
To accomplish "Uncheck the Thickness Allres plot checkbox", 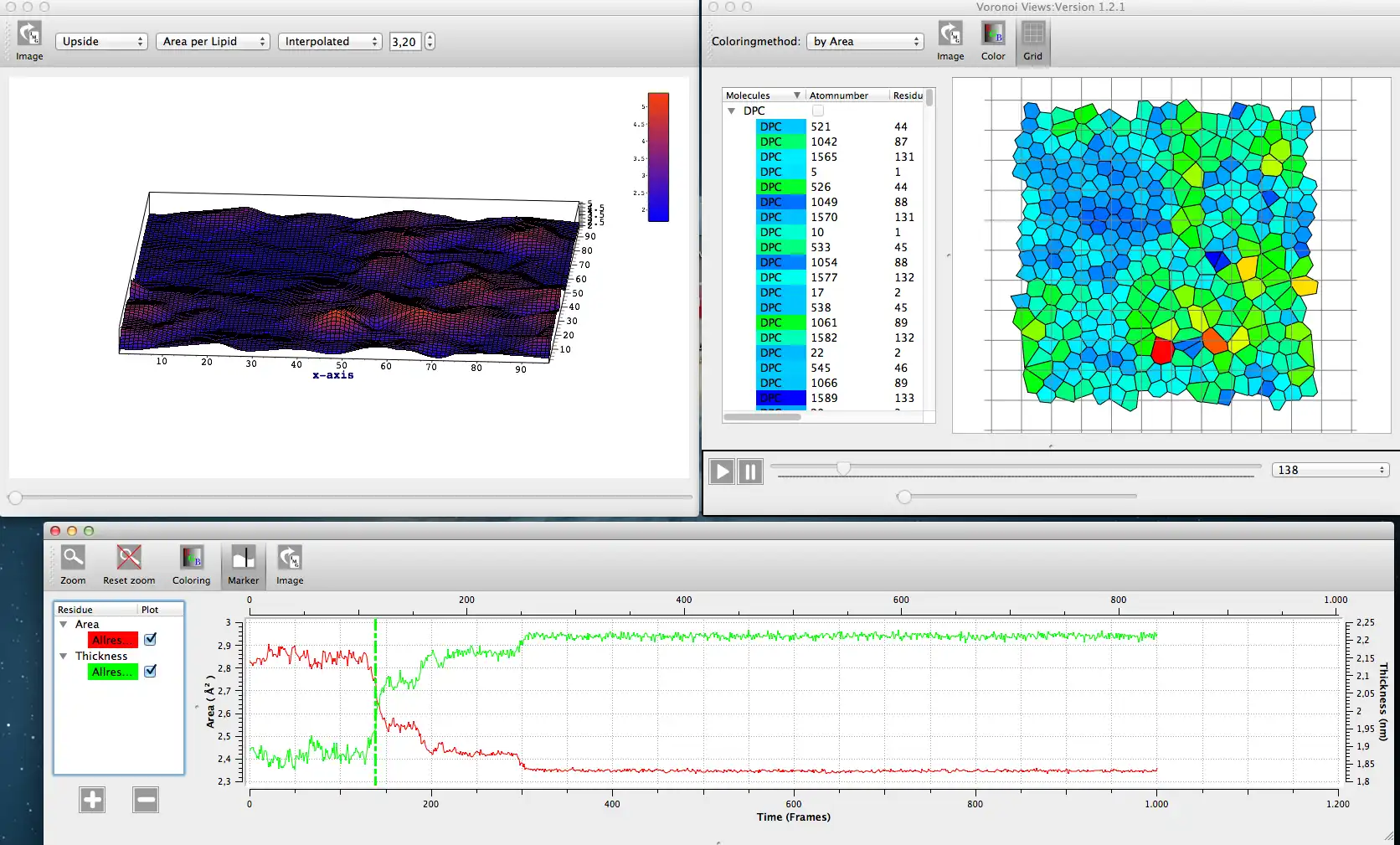I will pyautogui.click(x=151, y=672).
